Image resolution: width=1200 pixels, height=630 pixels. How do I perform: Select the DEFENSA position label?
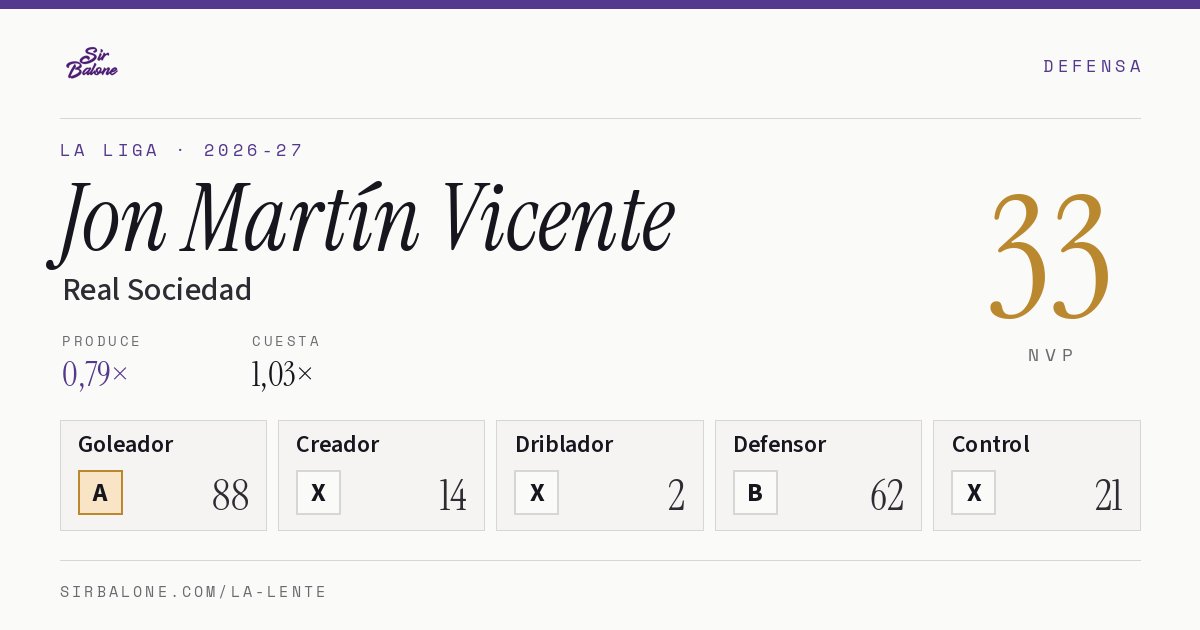click(x=1092, y=66)
